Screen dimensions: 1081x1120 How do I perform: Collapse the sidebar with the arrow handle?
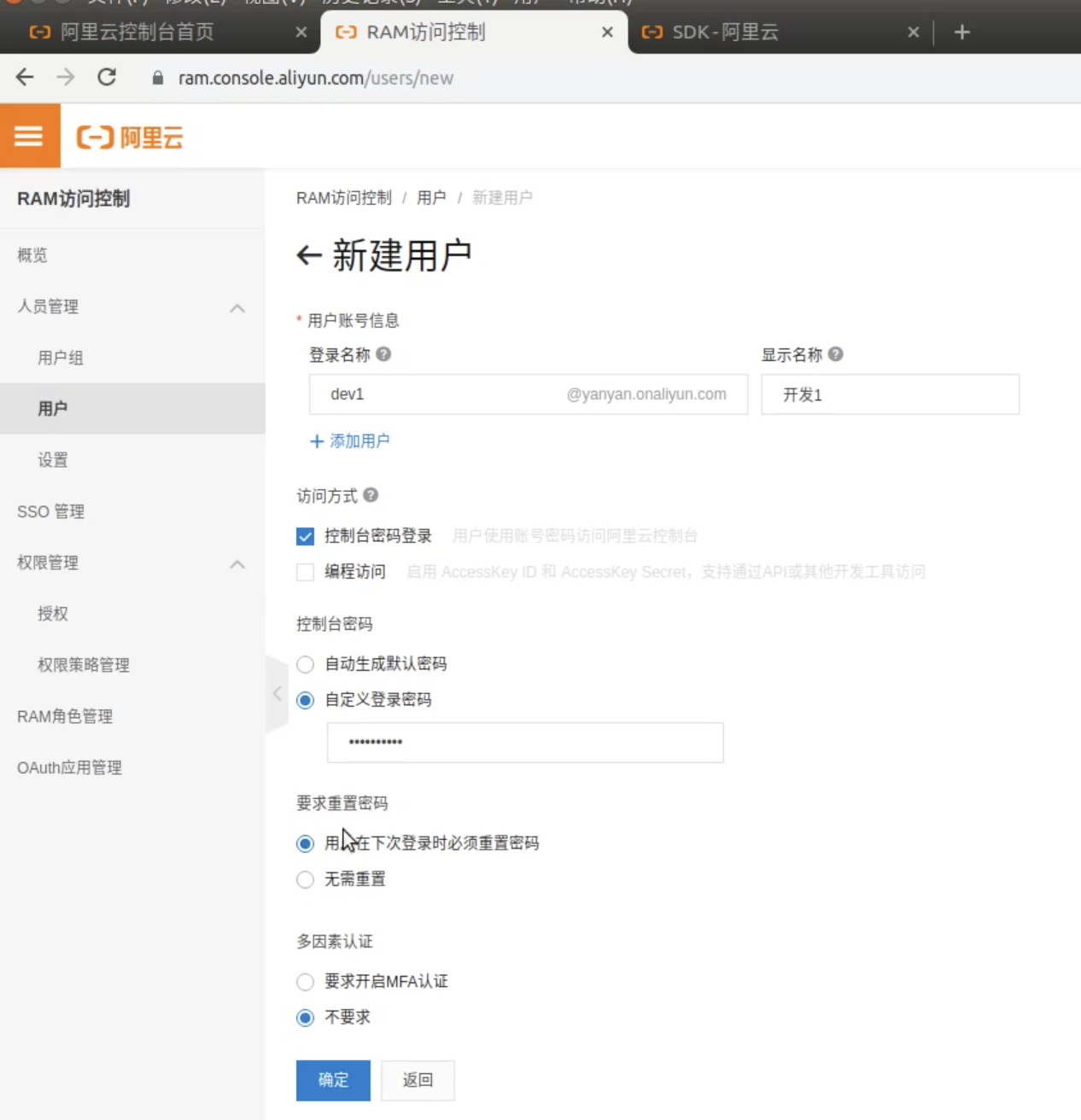point(277,694)
